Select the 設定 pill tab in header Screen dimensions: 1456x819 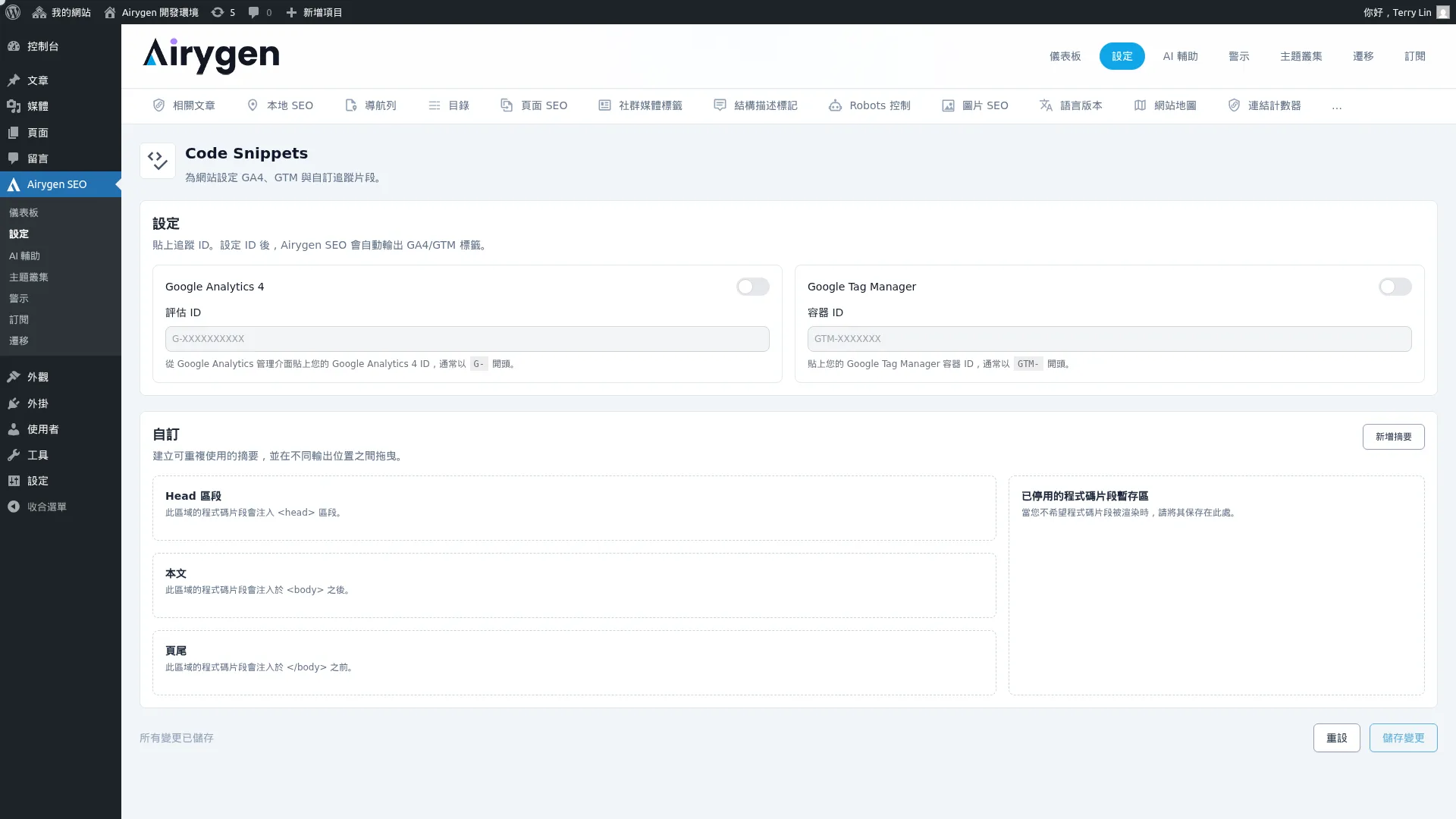tap(1122, 56)
